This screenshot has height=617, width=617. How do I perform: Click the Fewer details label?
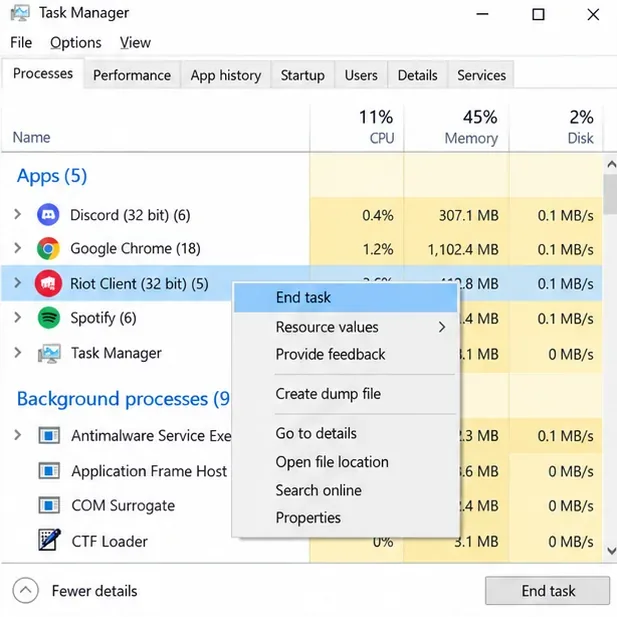94,591
